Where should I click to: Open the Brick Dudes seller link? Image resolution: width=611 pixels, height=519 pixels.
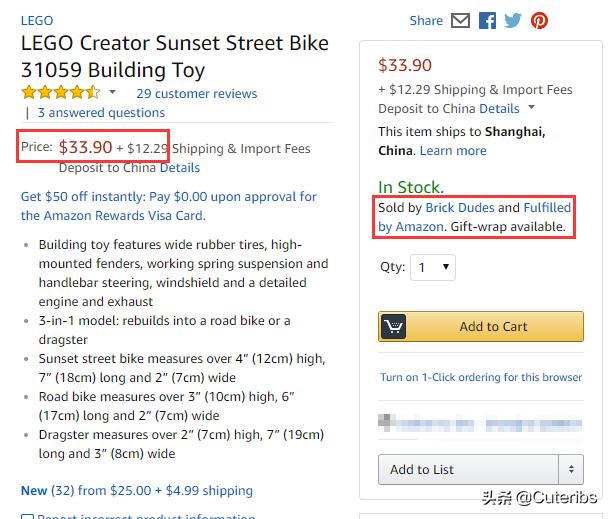(460, 208)
